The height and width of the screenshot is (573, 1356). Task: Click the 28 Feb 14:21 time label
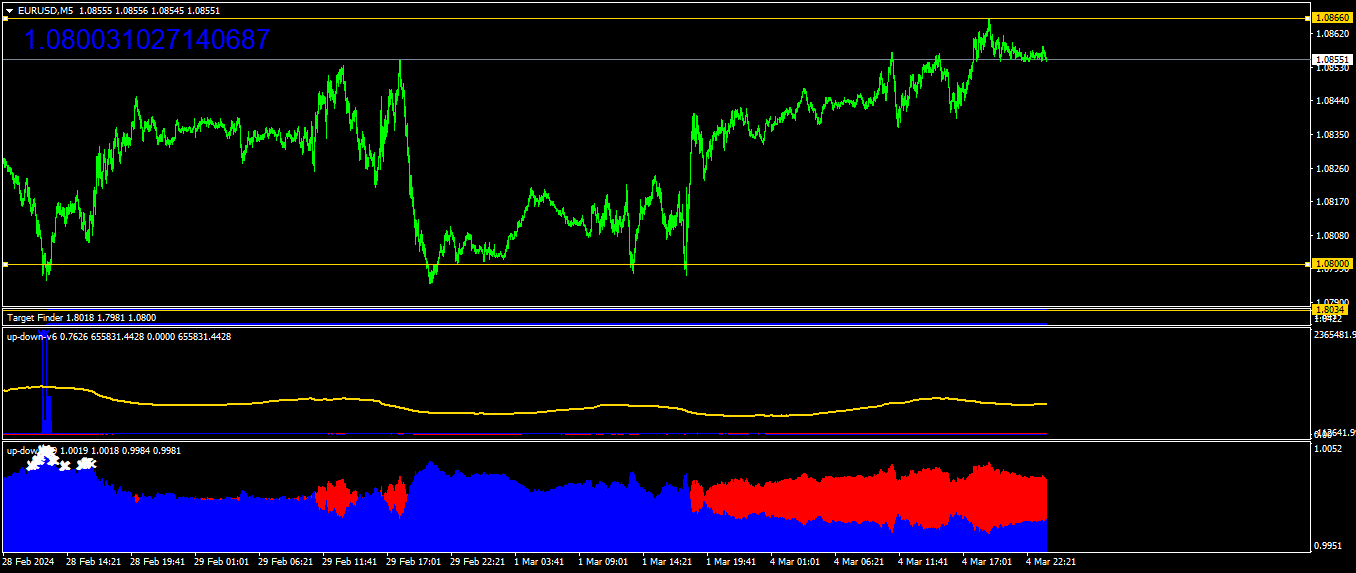pos(94,563)
